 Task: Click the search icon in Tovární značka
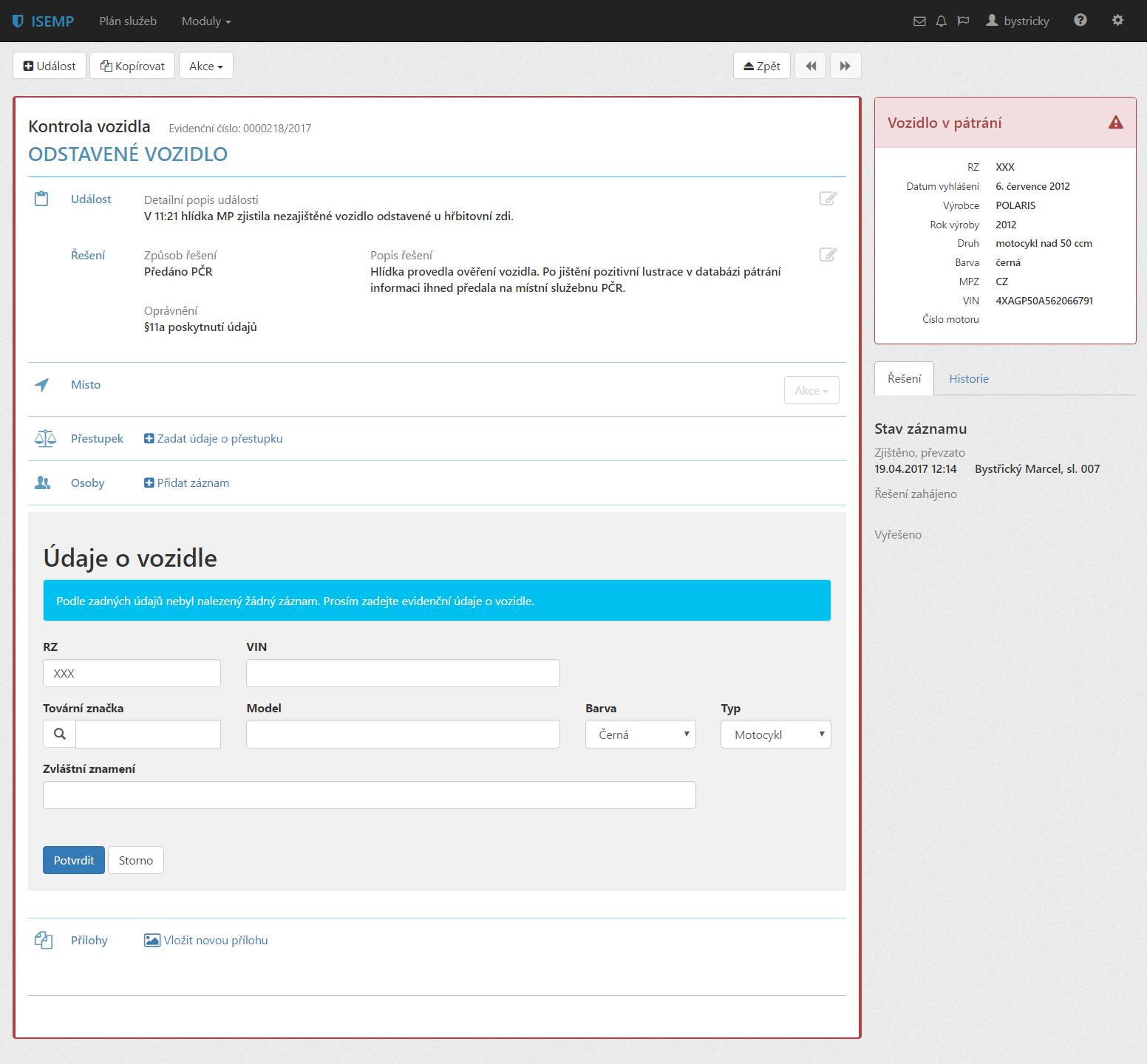(x=60, y=734)
